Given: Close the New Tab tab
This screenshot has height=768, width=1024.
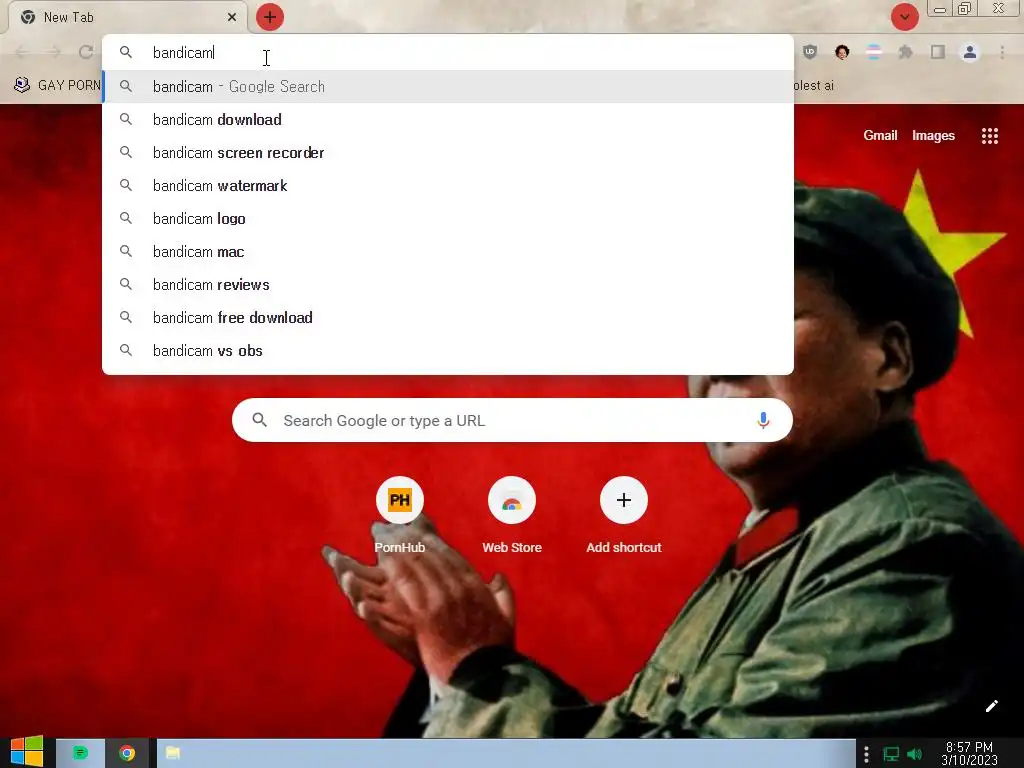Looking at the screenshot, I should coord(232,17).
